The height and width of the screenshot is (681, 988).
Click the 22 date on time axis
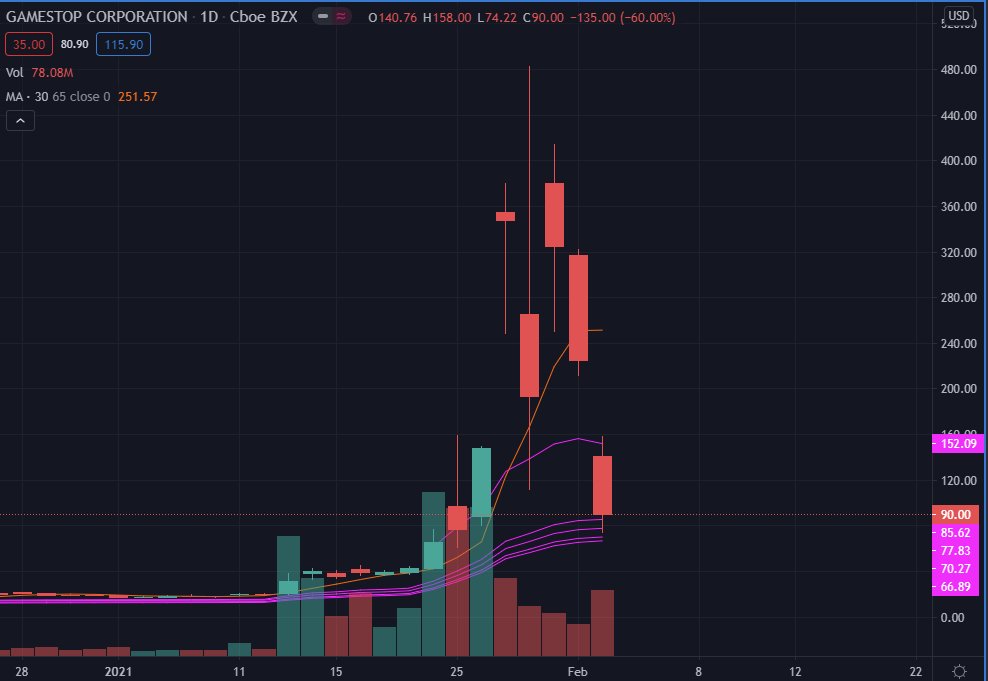click(x=916, y=672)
